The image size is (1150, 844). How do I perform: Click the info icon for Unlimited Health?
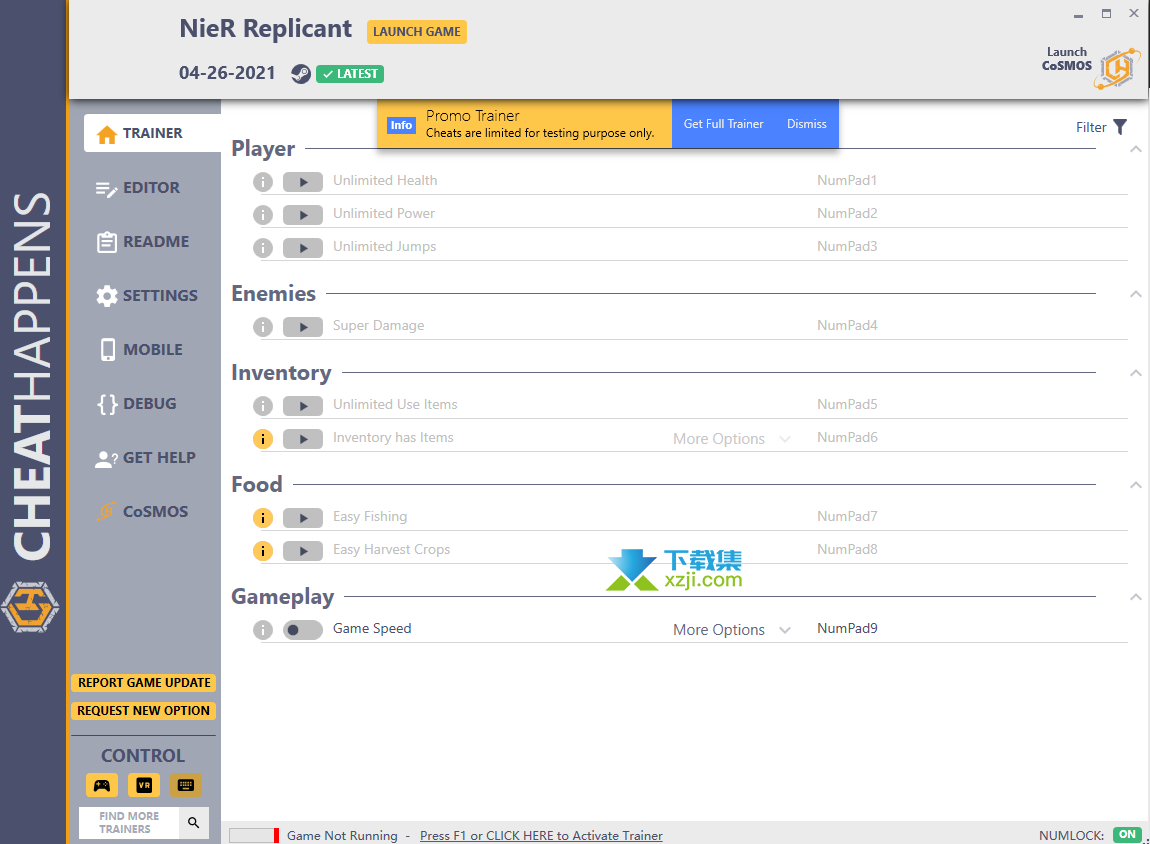(263, 182)
